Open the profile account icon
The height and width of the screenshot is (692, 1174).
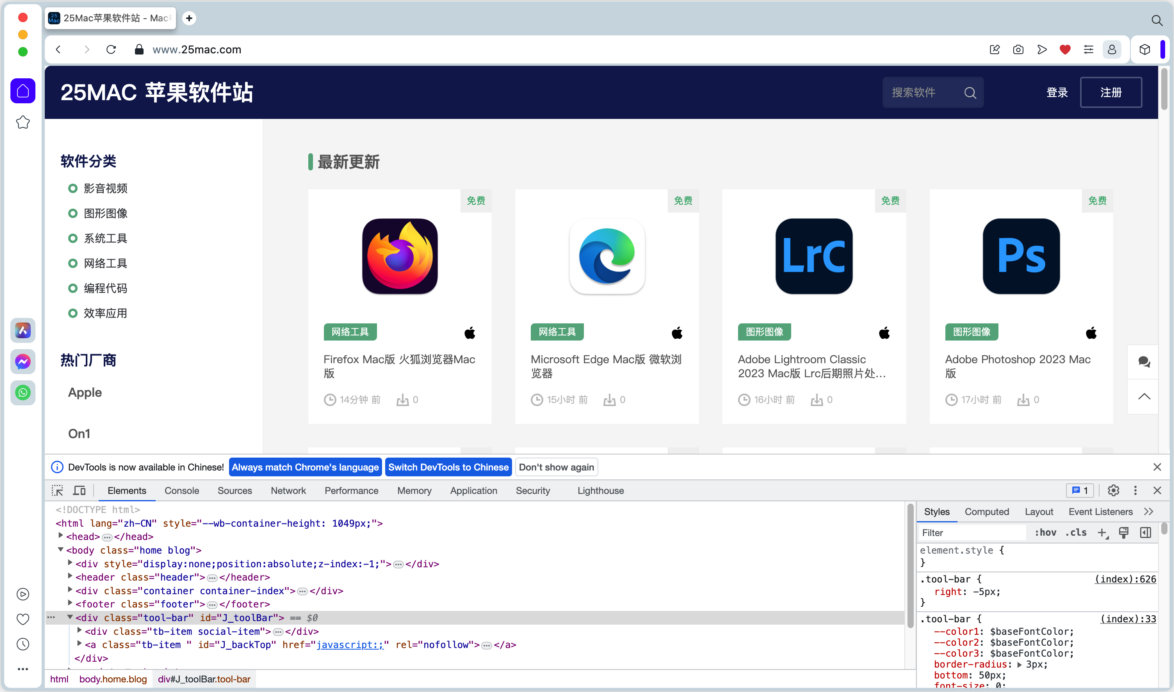click(1112, 49)
